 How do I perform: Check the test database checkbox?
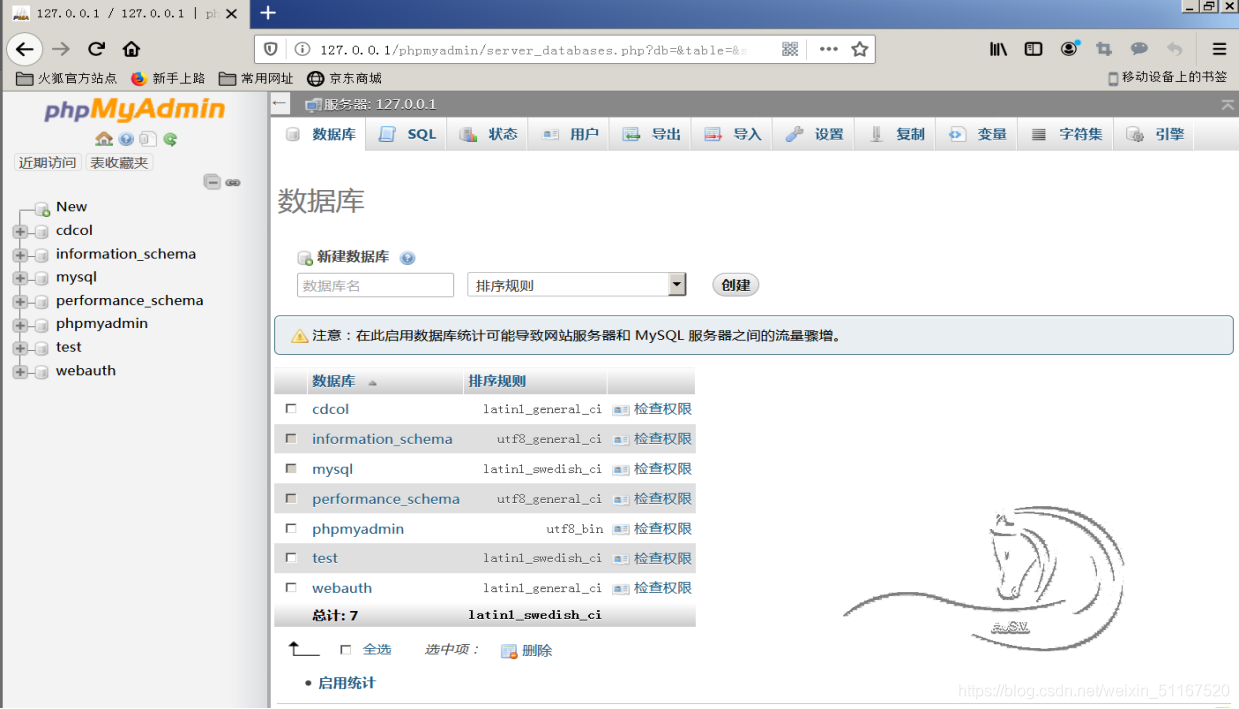point(291,557)
